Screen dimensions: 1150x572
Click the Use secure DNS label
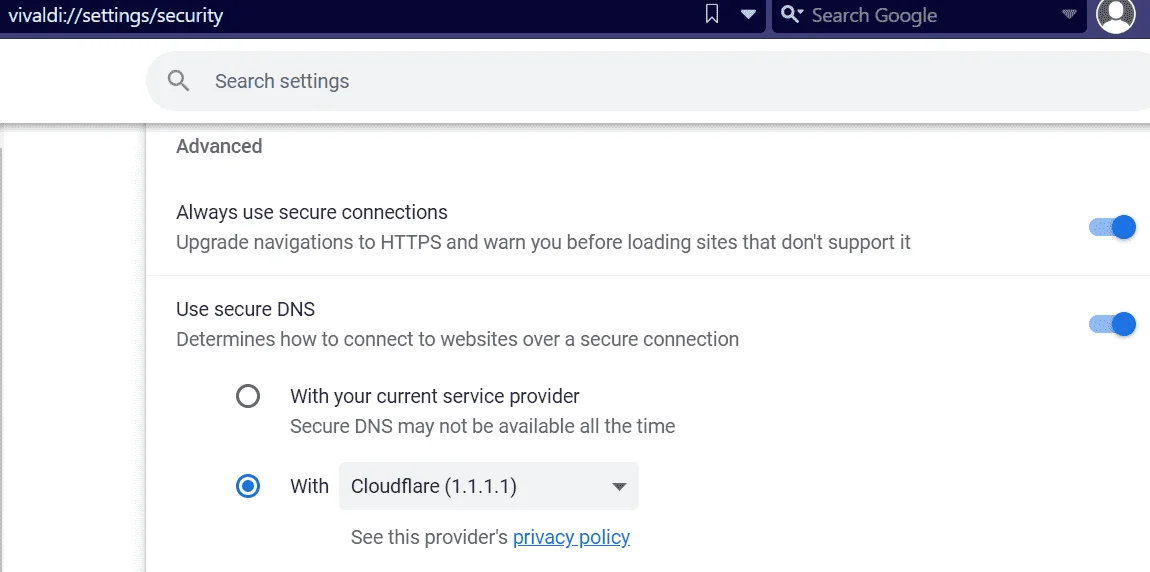(x=246, y=309)
